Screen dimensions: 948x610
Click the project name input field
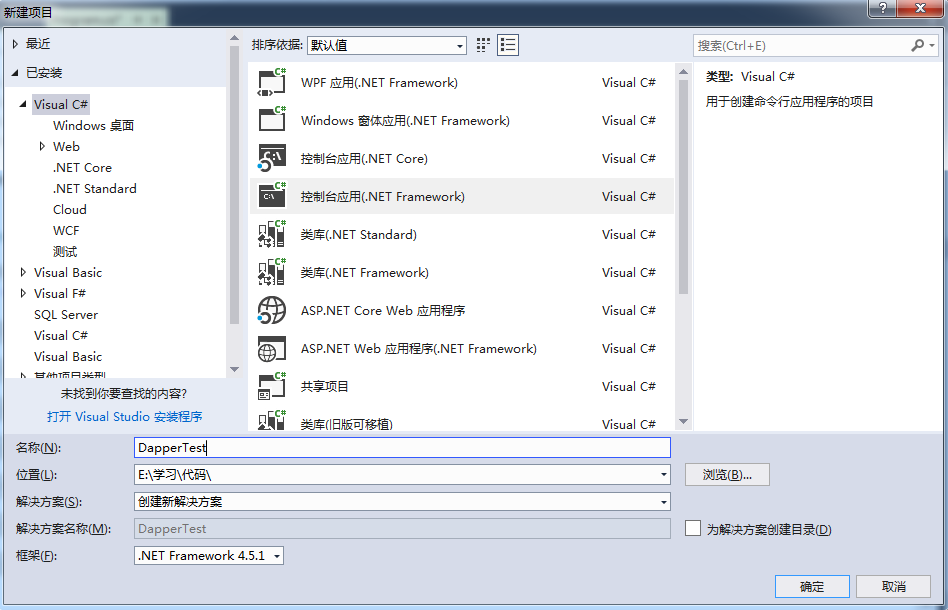[x=402, y=447]
